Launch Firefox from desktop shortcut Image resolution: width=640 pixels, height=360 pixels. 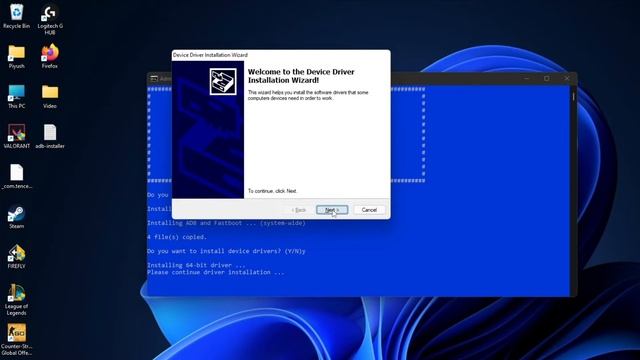[50, 56]
